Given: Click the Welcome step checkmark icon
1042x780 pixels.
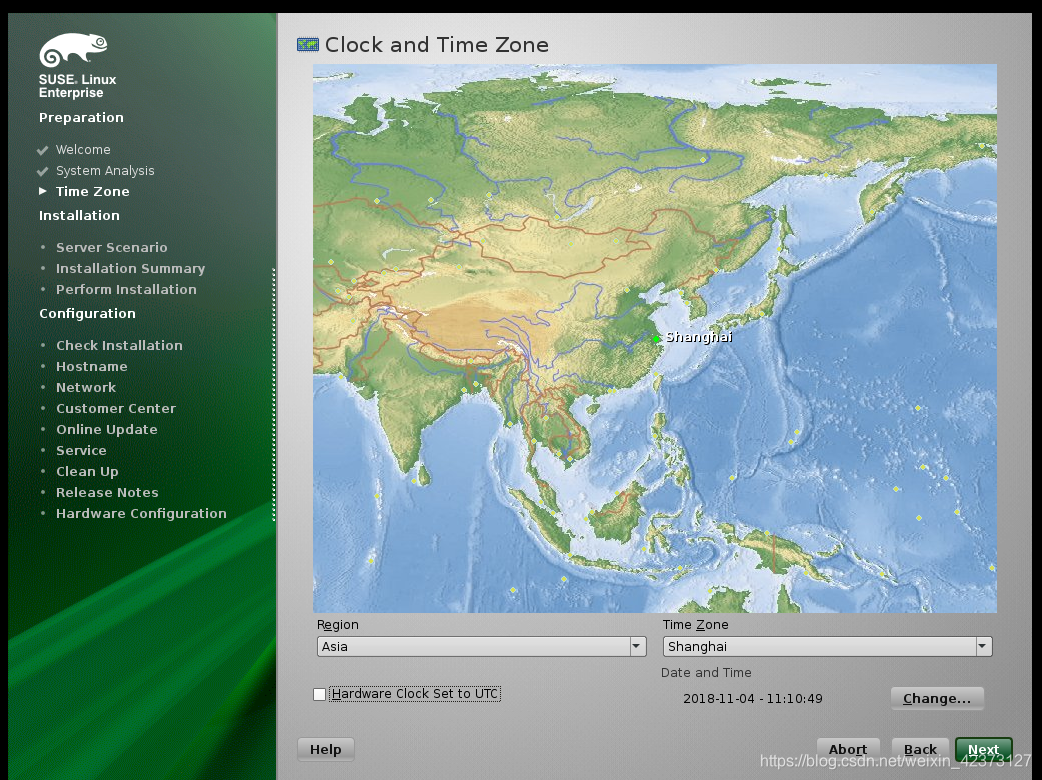Looking at the screenshot, I should click(43, 150).
